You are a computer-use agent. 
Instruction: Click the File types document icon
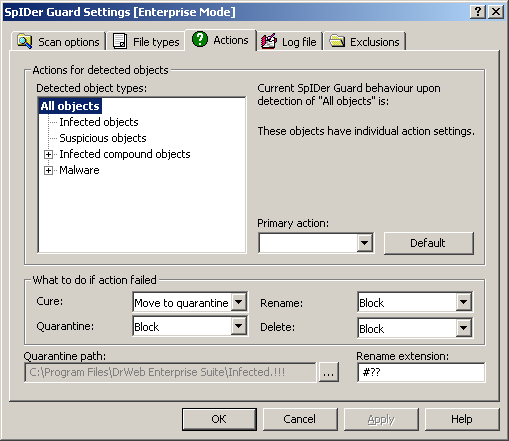pyautogui.click(x=120, y=41)
